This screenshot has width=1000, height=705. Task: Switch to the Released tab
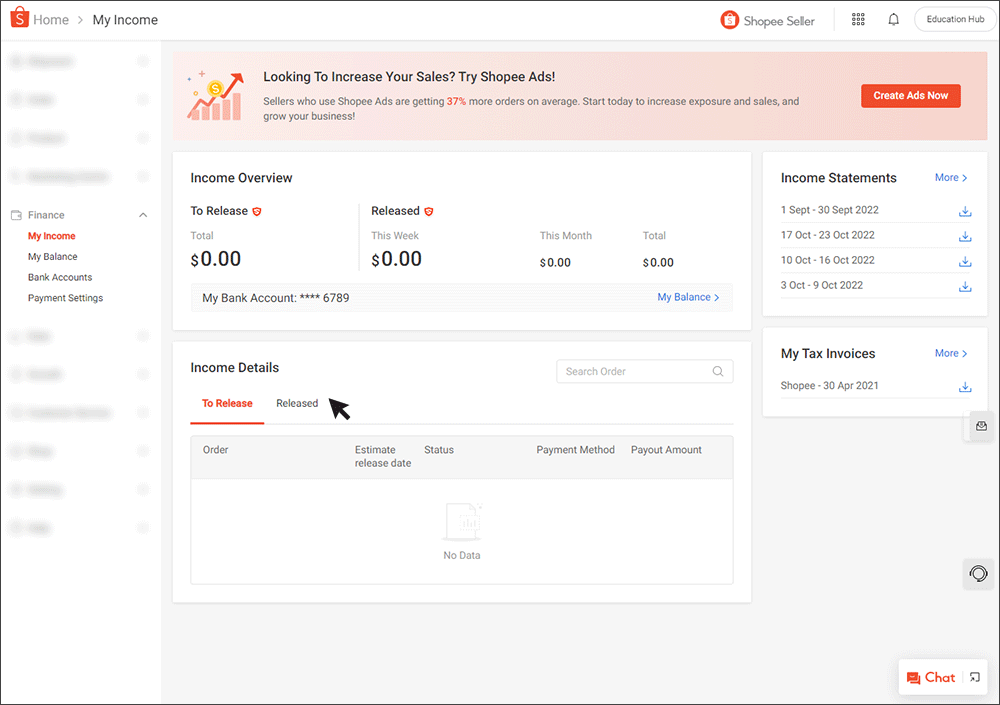pos(297,402)
